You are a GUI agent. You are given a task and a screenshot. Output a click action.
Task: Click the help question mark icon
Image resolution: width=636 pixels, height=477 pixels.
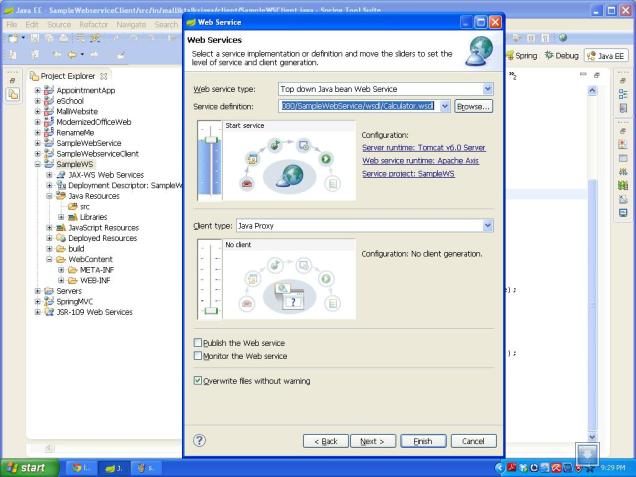[200, 440]
